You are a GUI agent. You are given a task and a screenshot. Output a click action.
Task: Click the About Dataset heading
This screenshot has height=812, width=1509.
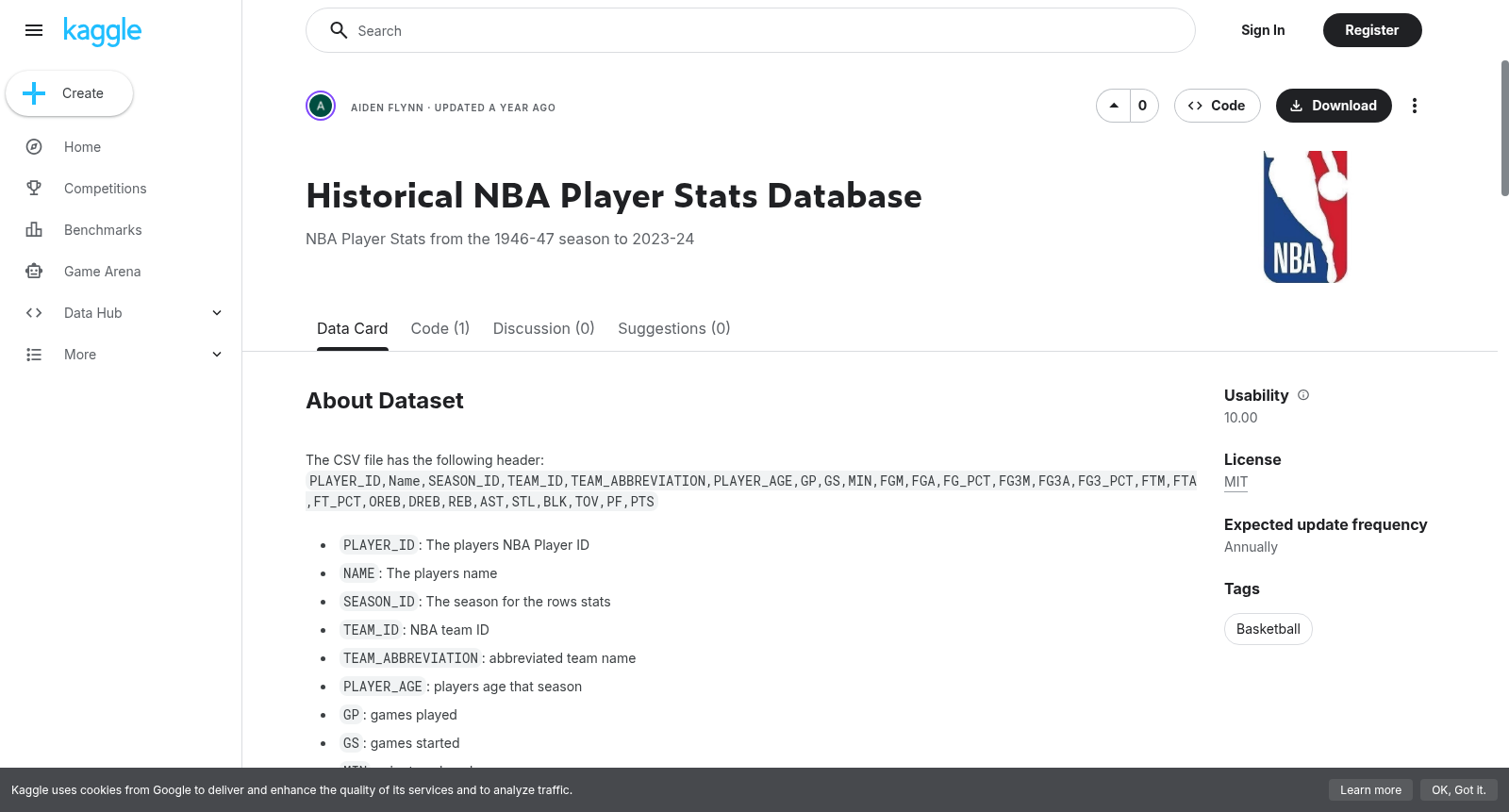(x=385, y=401)
